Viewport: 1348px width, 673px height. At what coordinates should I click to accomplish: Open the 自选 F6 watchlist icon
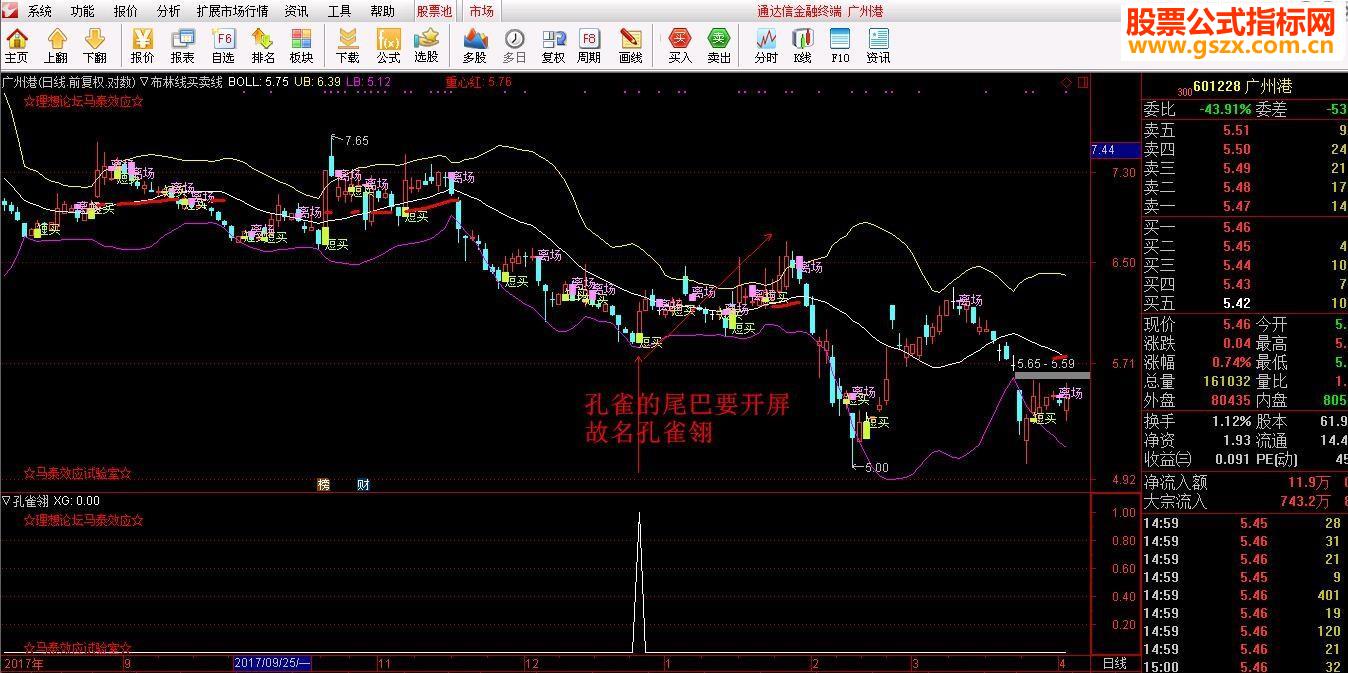point(223,46)
